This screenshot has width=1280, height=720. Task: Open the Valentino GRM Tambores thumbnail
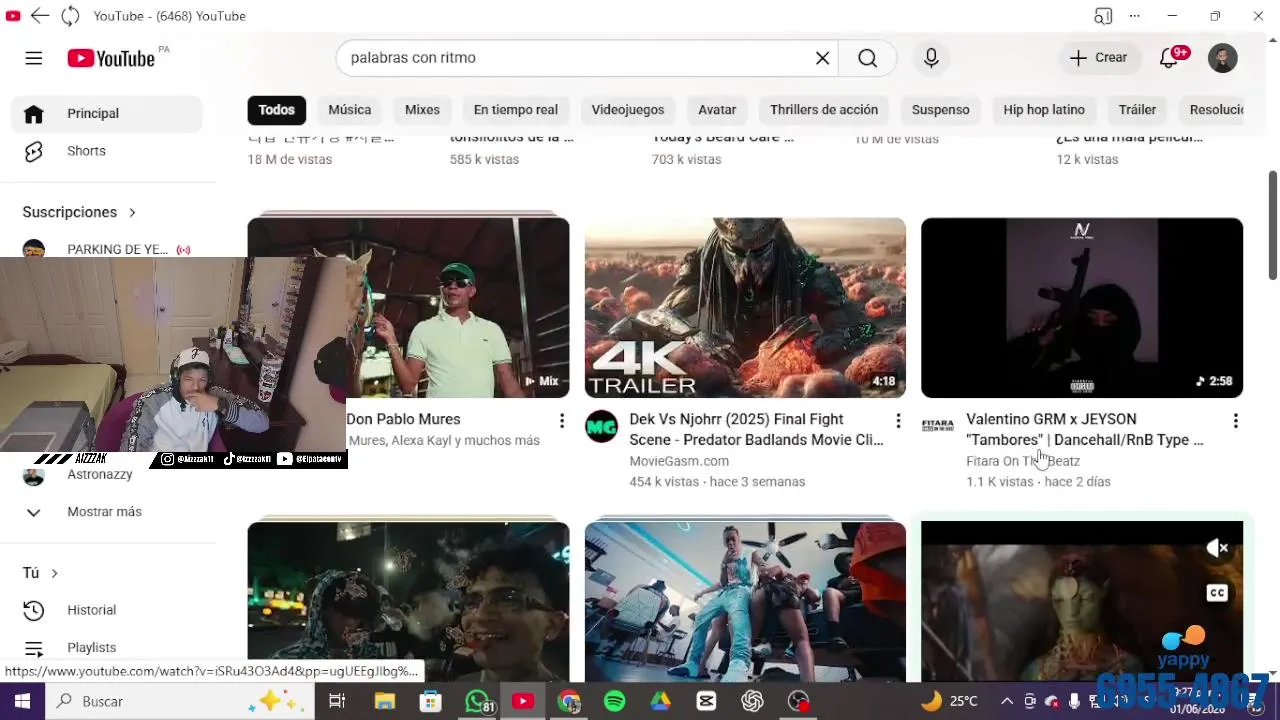coord(1082,307)
